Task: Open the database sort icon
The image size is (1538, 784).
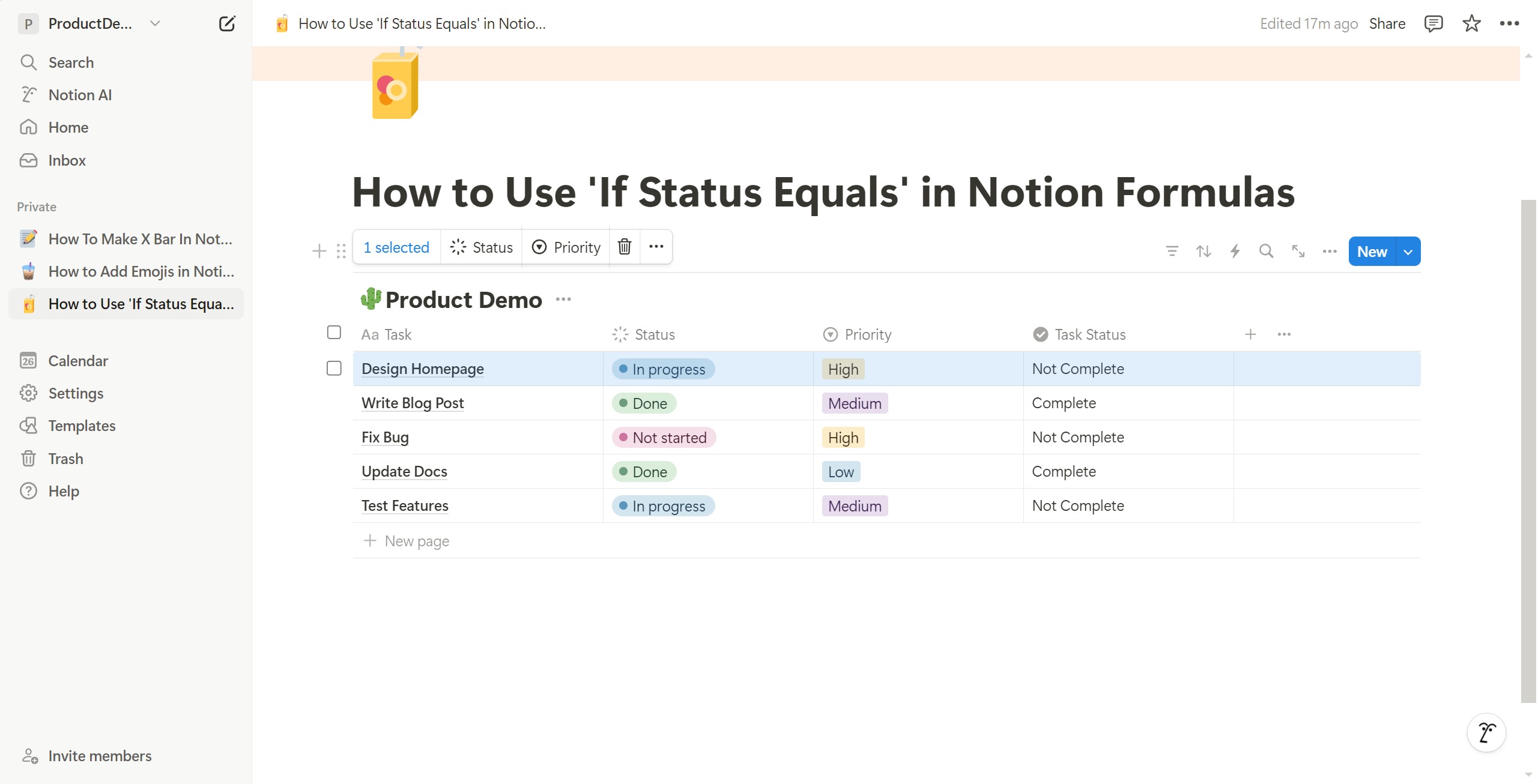Action: [1203, 251]
